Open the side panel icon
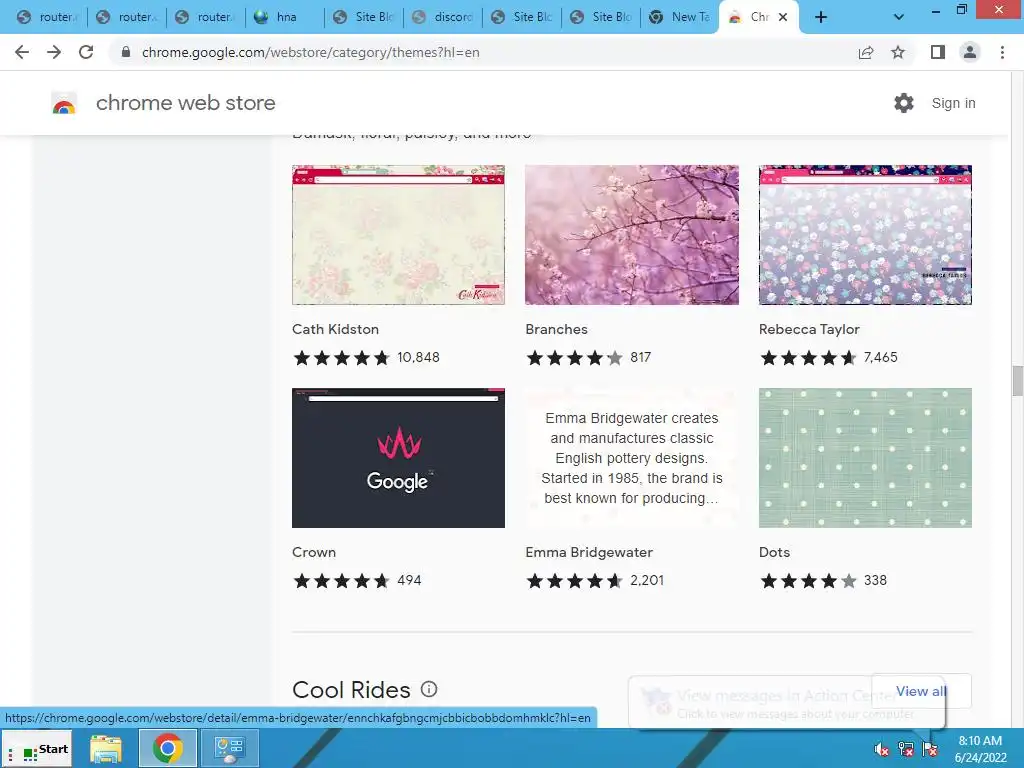This screenshot has height=768, width=1024. point(938,52)
